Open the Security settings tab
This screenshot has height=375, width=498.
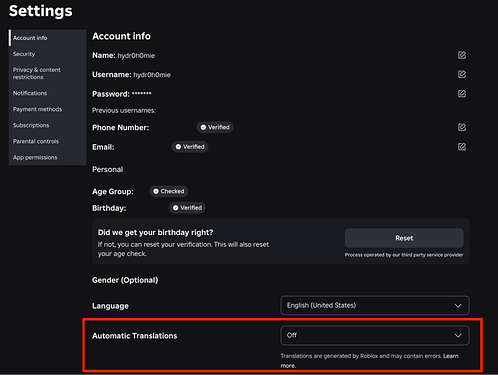click(24, 54)
